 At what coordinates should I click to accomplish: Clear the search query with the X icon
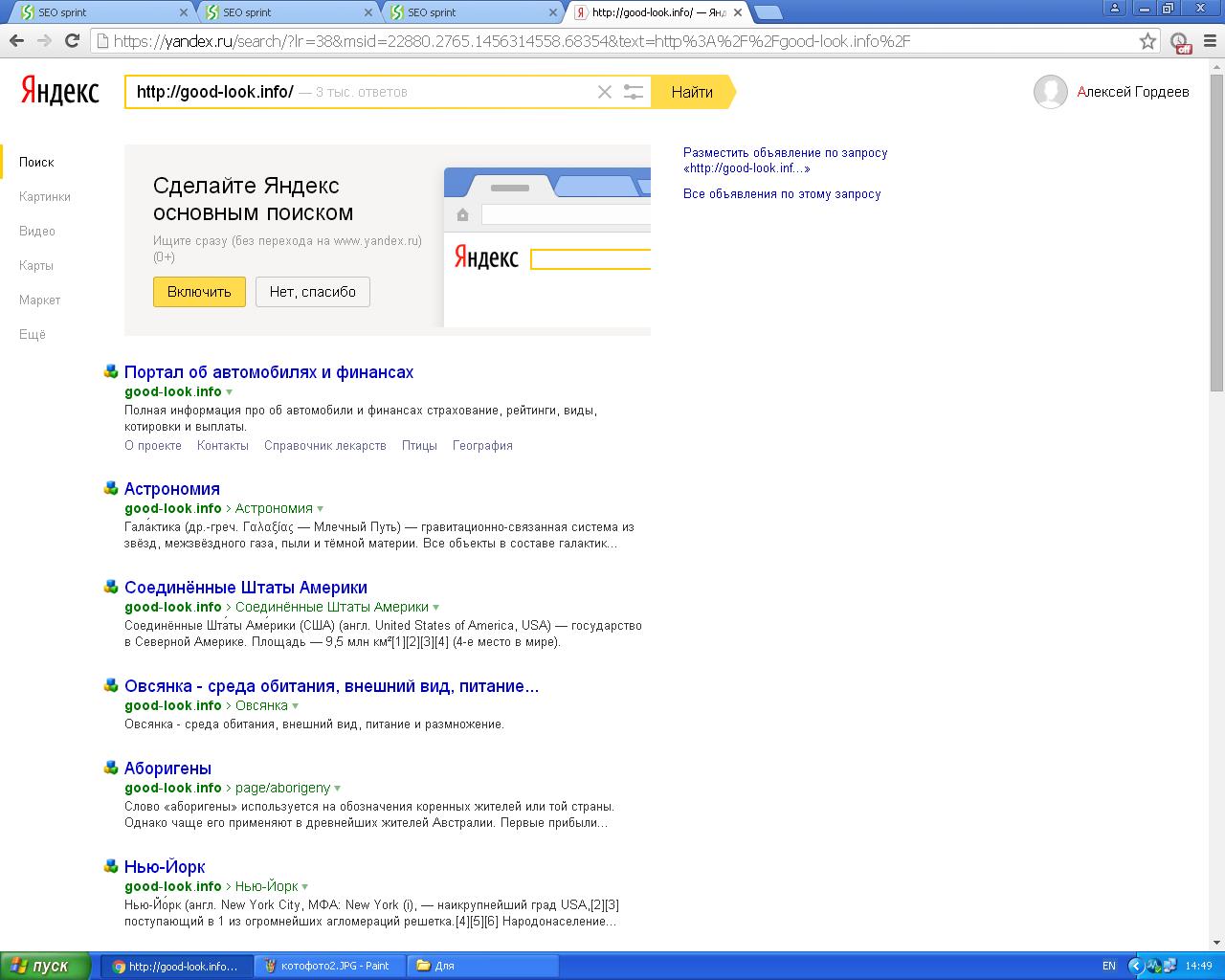605,92
